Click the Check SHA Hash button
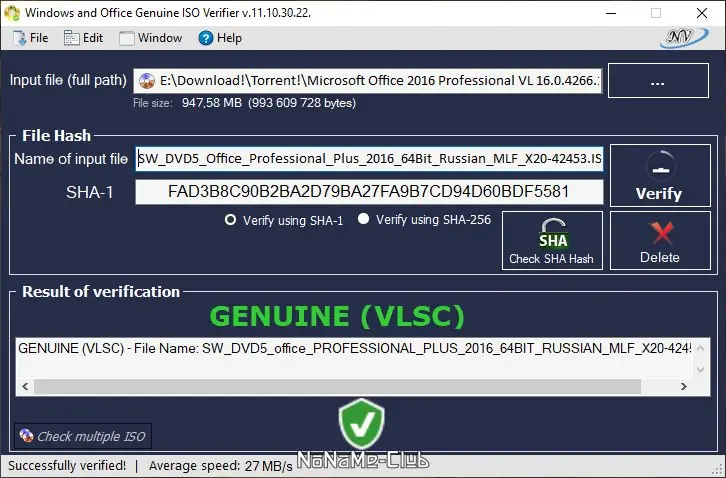This screenshot has width=726, height=478. 552,240
